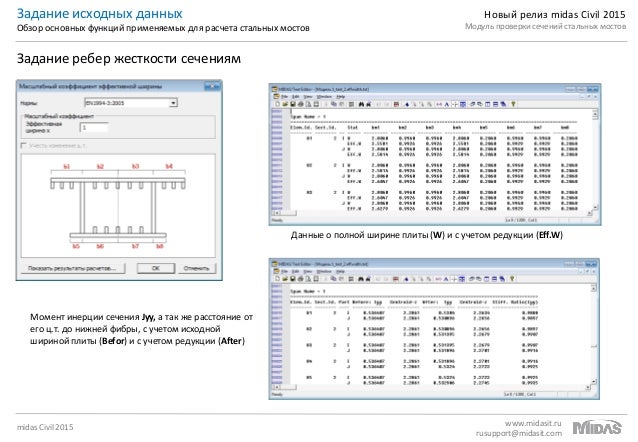Click Help key icon in Iyy editor toolbar
Image resolution: width=638 pixels, height=442 pixels.
(x=512, y=279)
